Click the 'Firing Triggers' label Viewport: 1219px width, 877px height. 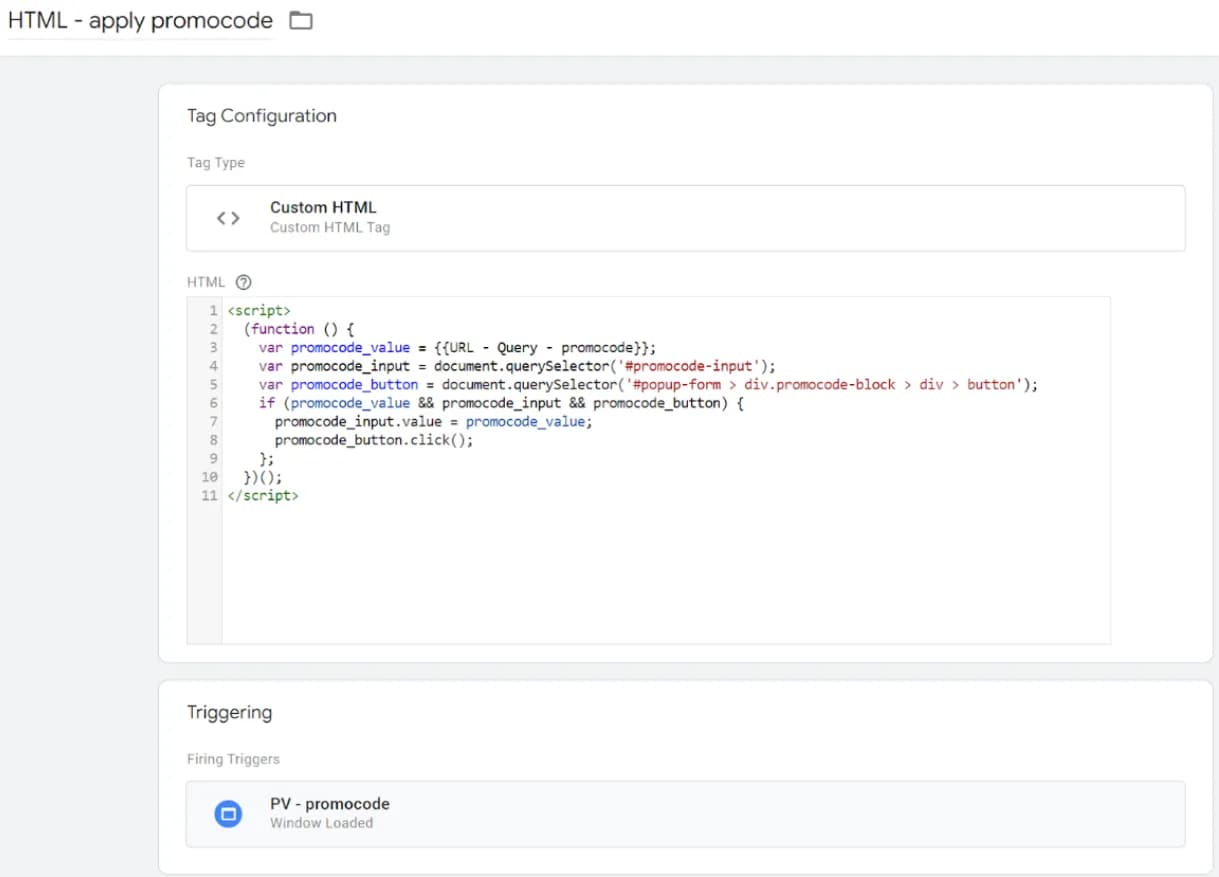coord(233,759)
